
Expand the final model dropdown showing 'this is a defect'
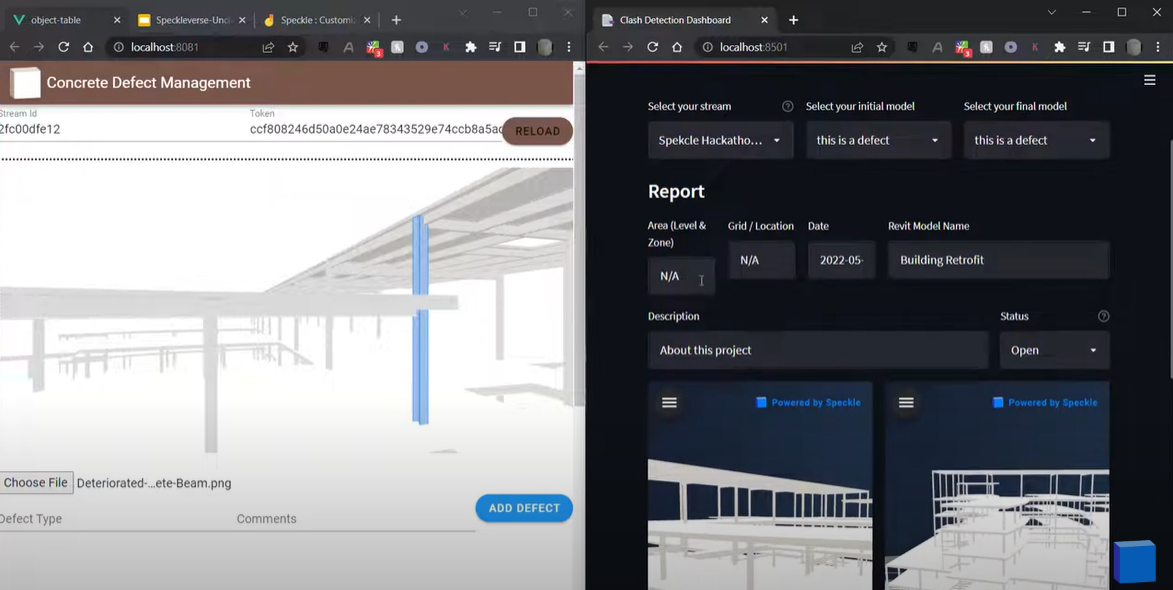click(1036, 140)
